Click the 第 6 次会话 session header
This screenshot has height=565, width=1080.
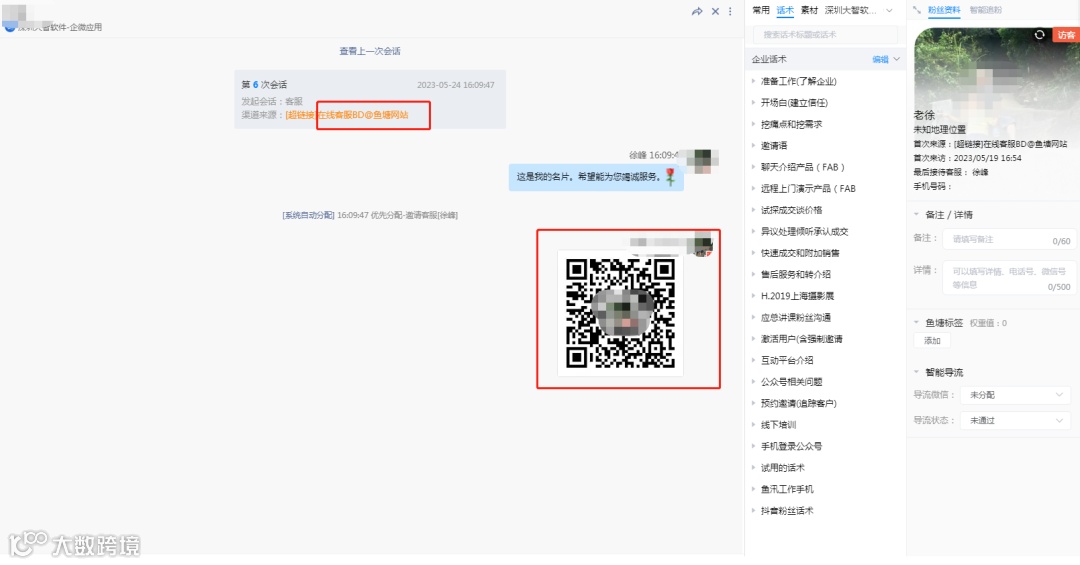(x=264, y=85)
